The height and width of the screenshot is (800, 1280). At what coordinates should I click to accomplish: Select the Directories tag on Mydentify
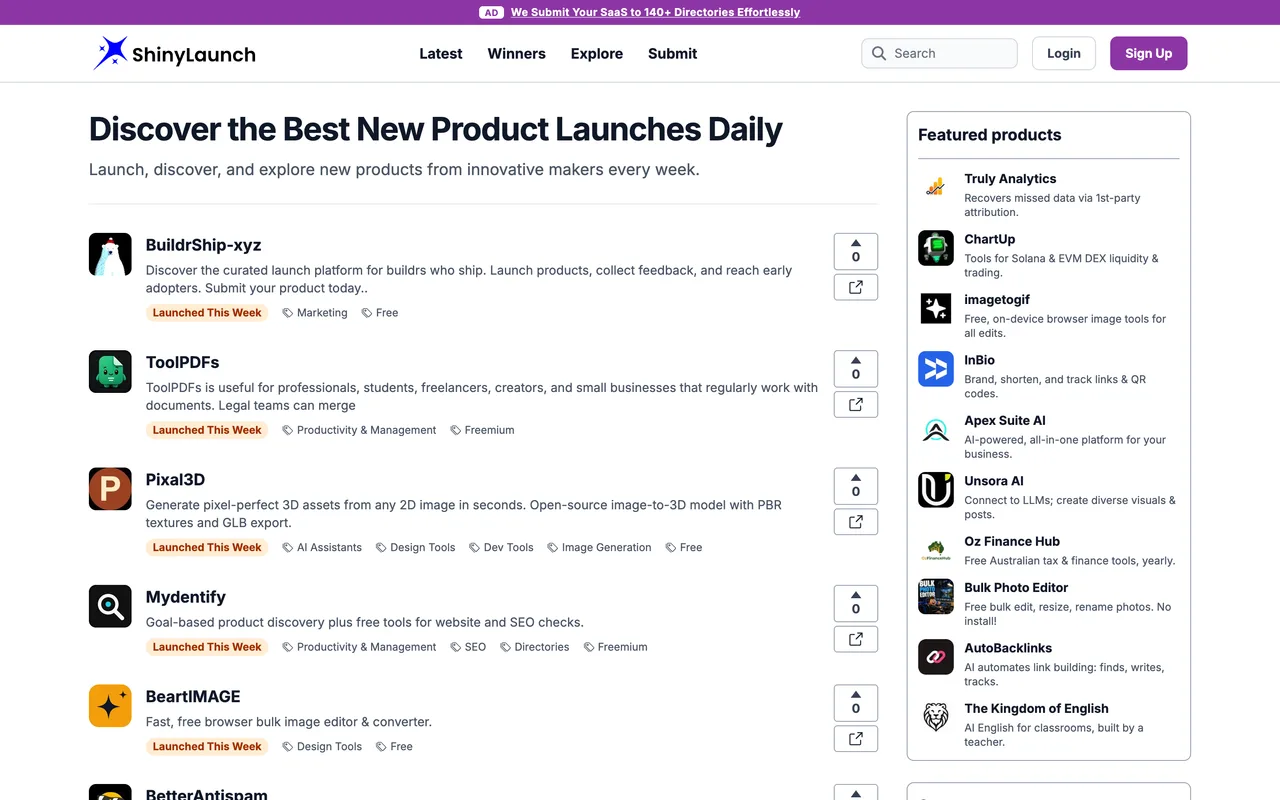534,647
